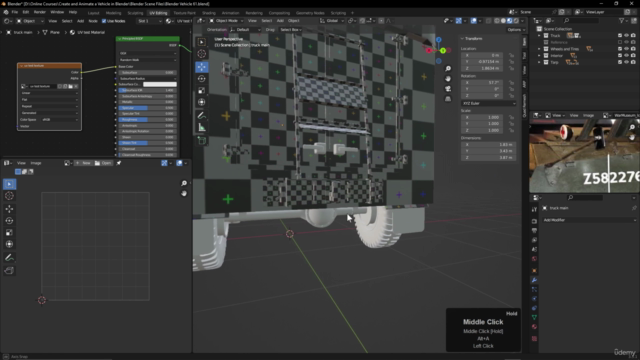Open the Output properties tab icon
640x360 pixels.
[534, 231]
